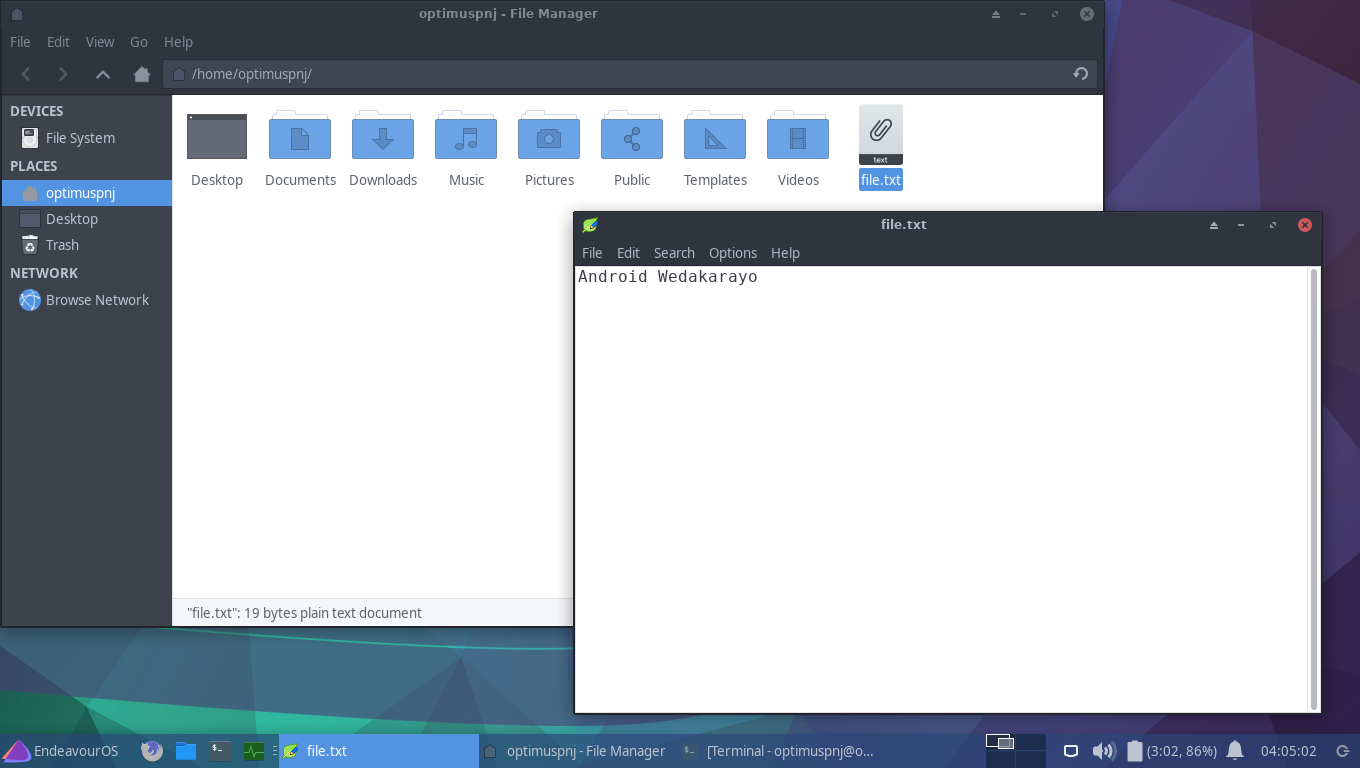Open the Desktop folder icon in file view
1360x768 pixels.
pyautogui.click(x=217, y=137)
